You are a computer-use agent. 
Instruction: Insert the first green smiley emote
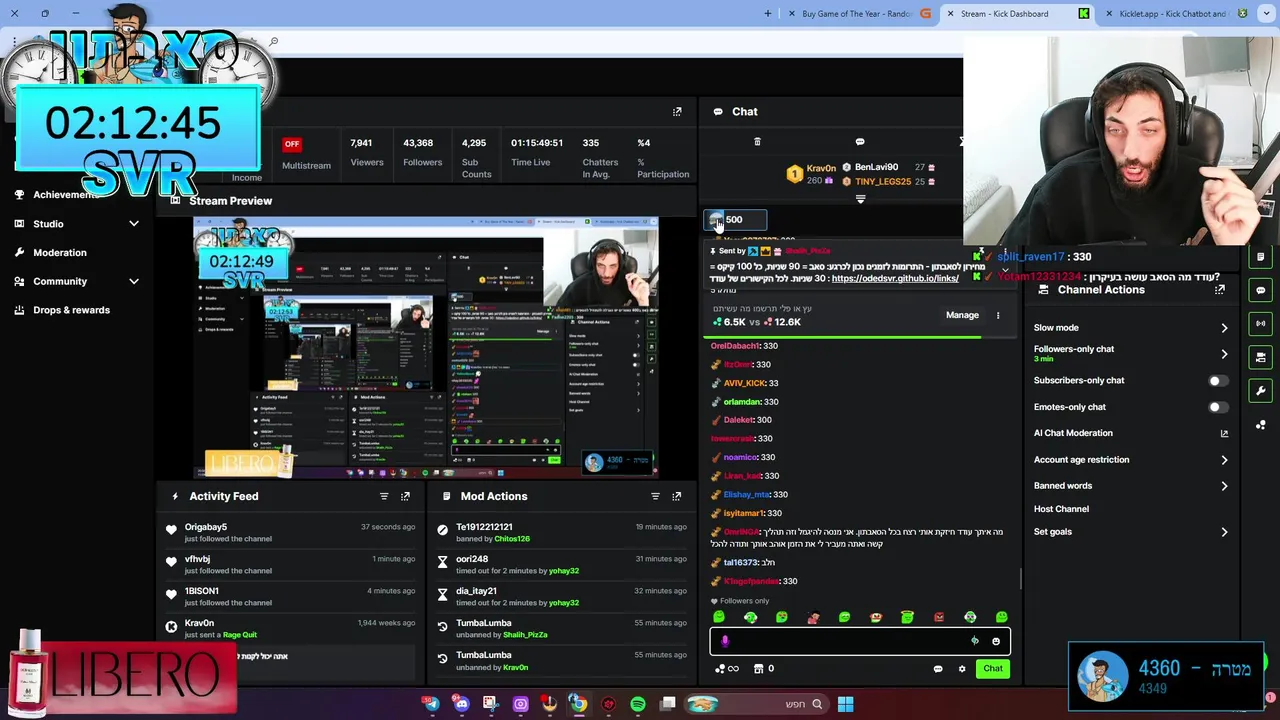[718, 617]
